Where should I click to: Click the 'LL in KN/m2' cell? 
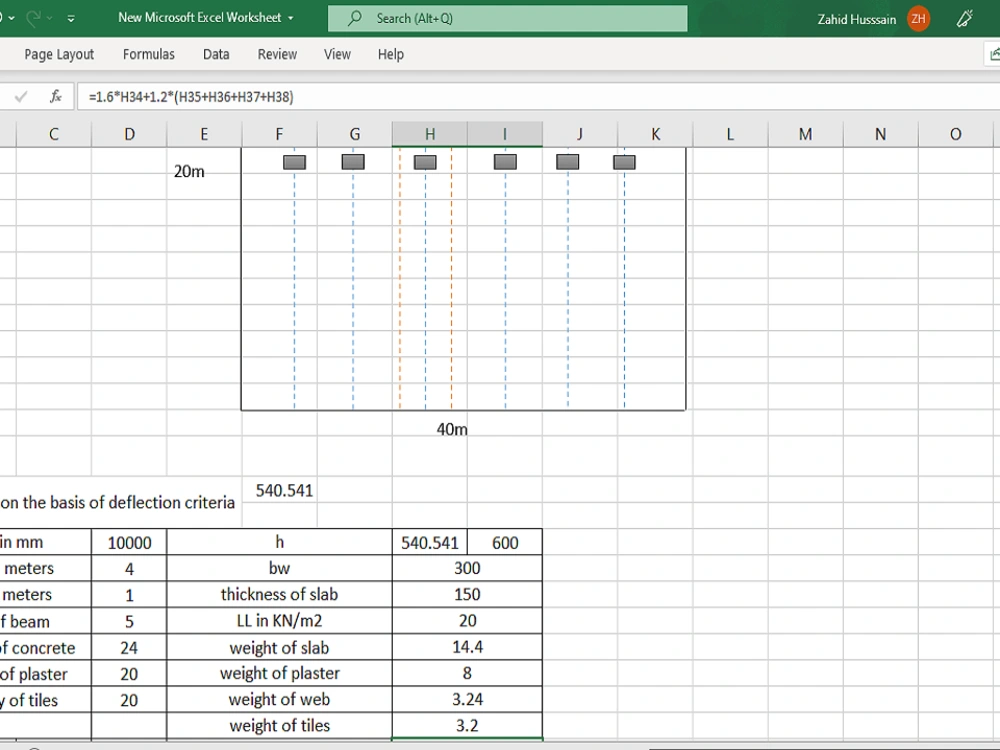click(x=279, y=621)
